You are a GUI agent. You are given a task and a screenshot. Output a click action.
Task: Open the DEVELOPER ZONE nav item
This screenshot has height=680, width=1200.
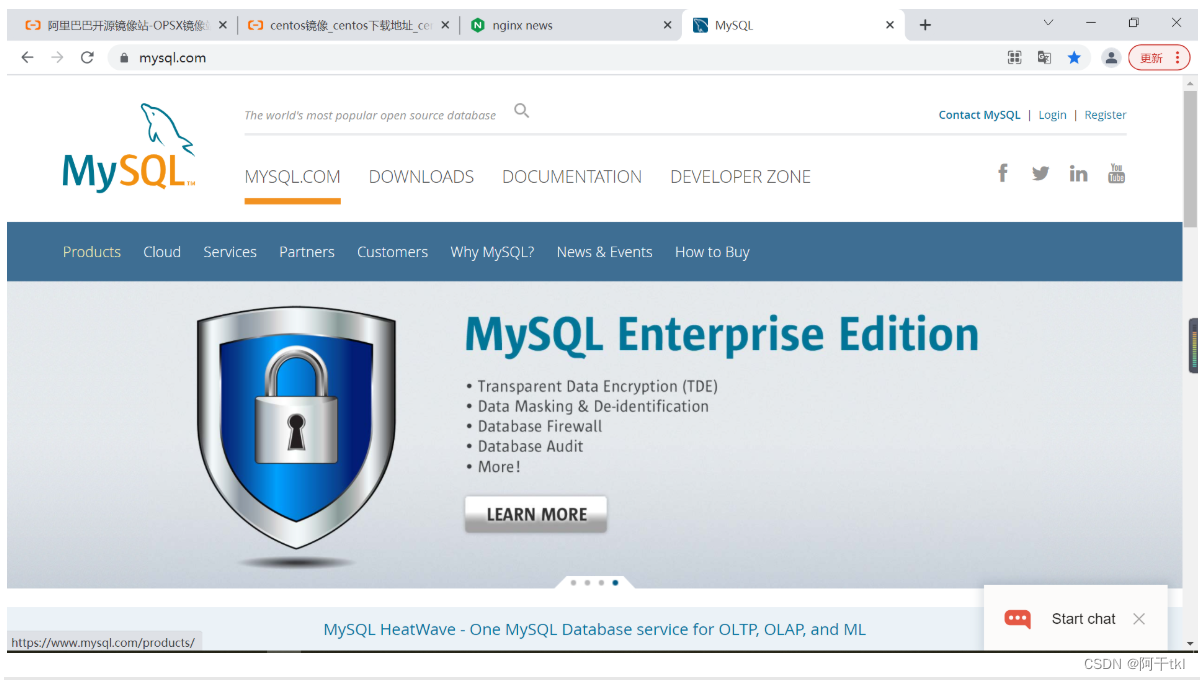pyautogui.click(x=740, y=177)
